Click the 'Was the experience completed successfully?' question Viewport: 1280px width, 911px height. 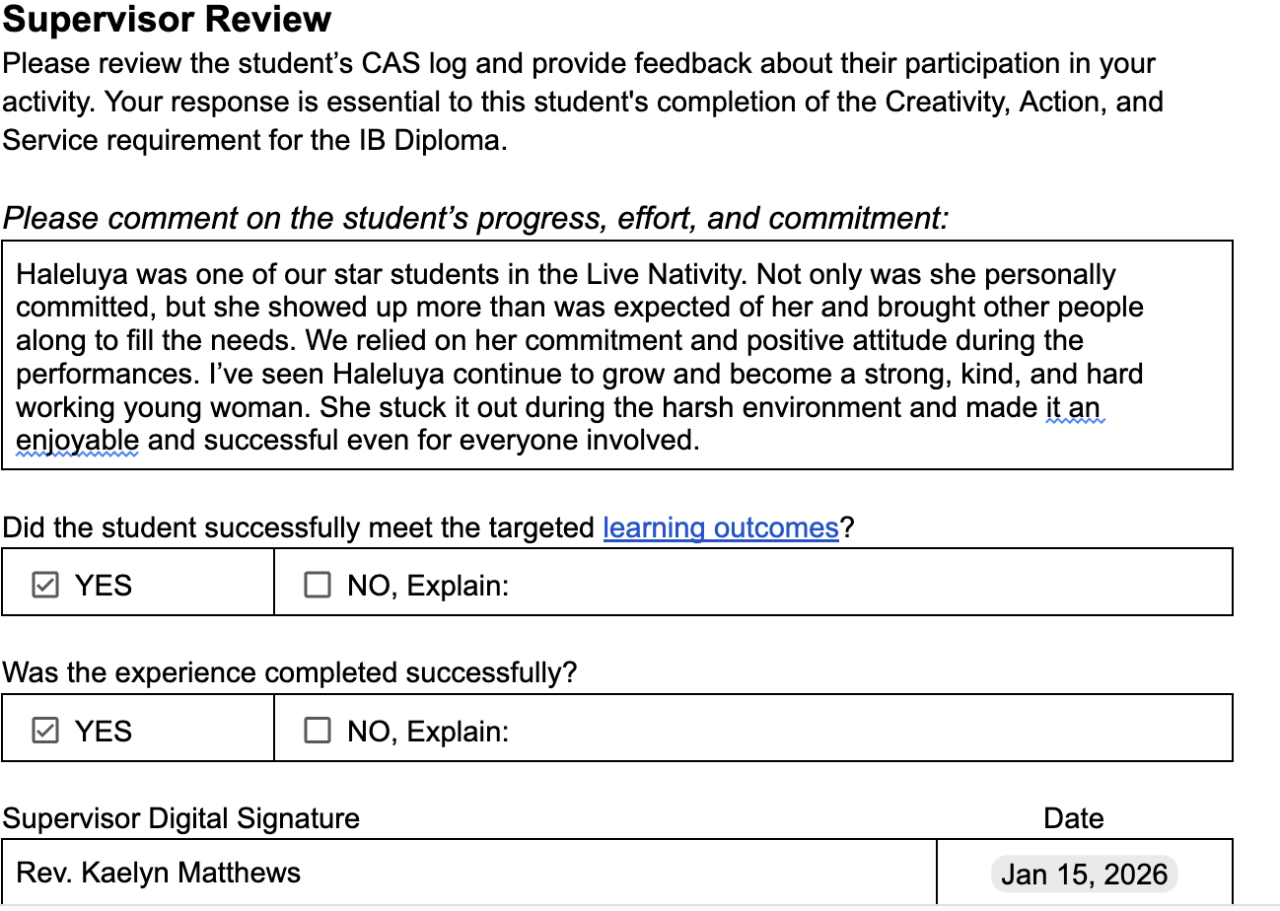point(290,673)
